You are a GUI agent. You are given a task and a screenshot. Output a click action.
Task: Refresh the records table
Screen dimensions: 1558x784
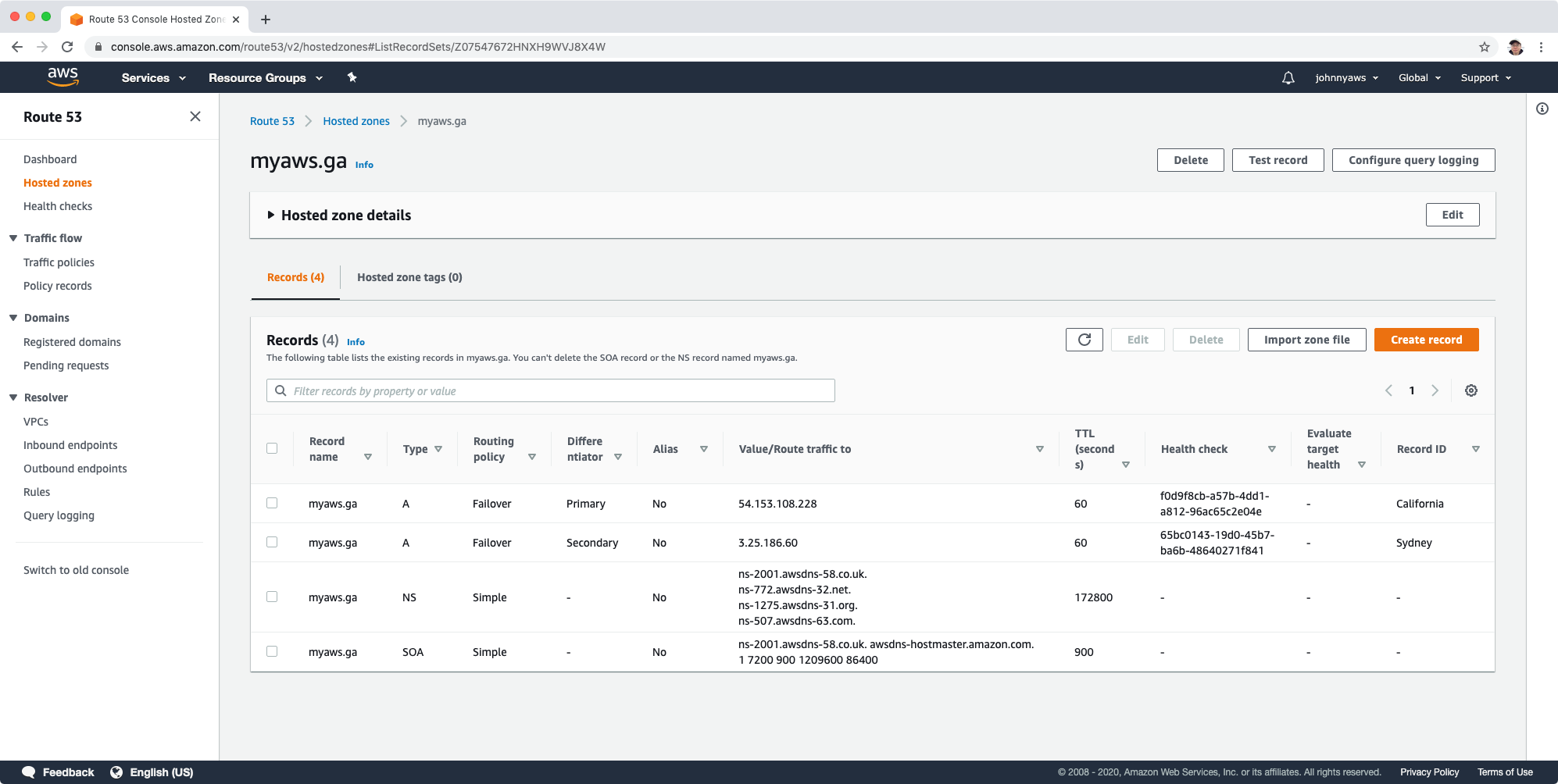pyautogui.click(x=1085, y=340)
